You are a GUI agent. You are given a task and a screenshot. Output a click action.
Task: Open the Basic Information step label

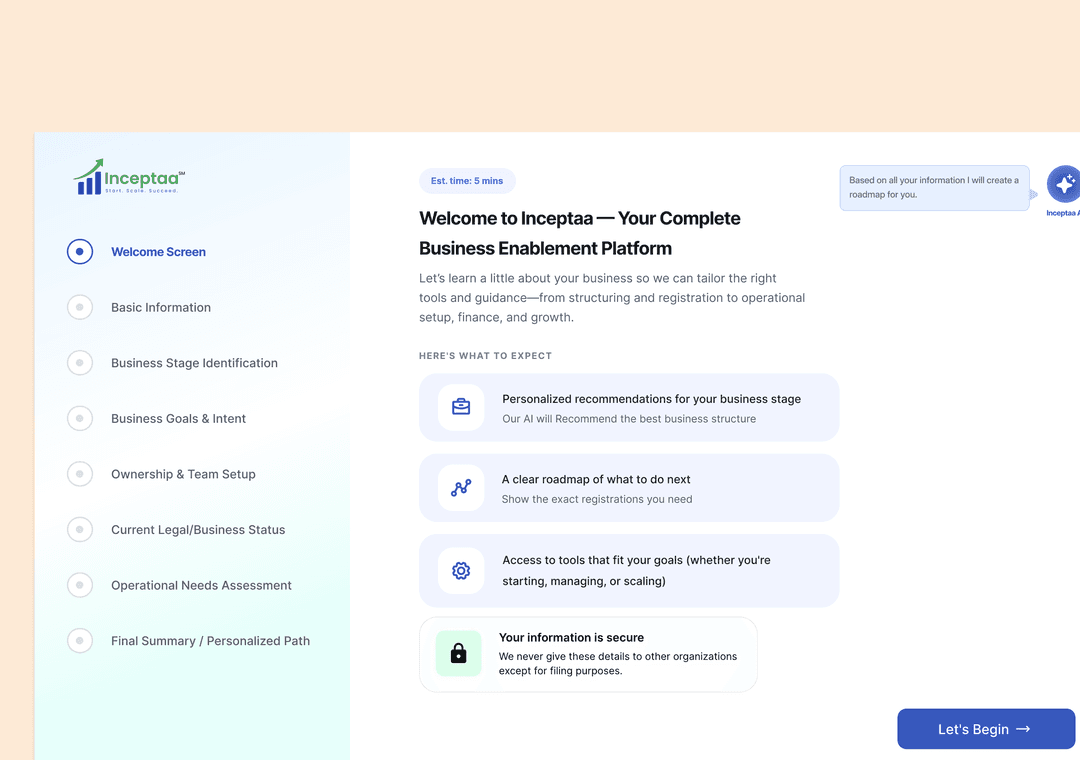[161, 307]
